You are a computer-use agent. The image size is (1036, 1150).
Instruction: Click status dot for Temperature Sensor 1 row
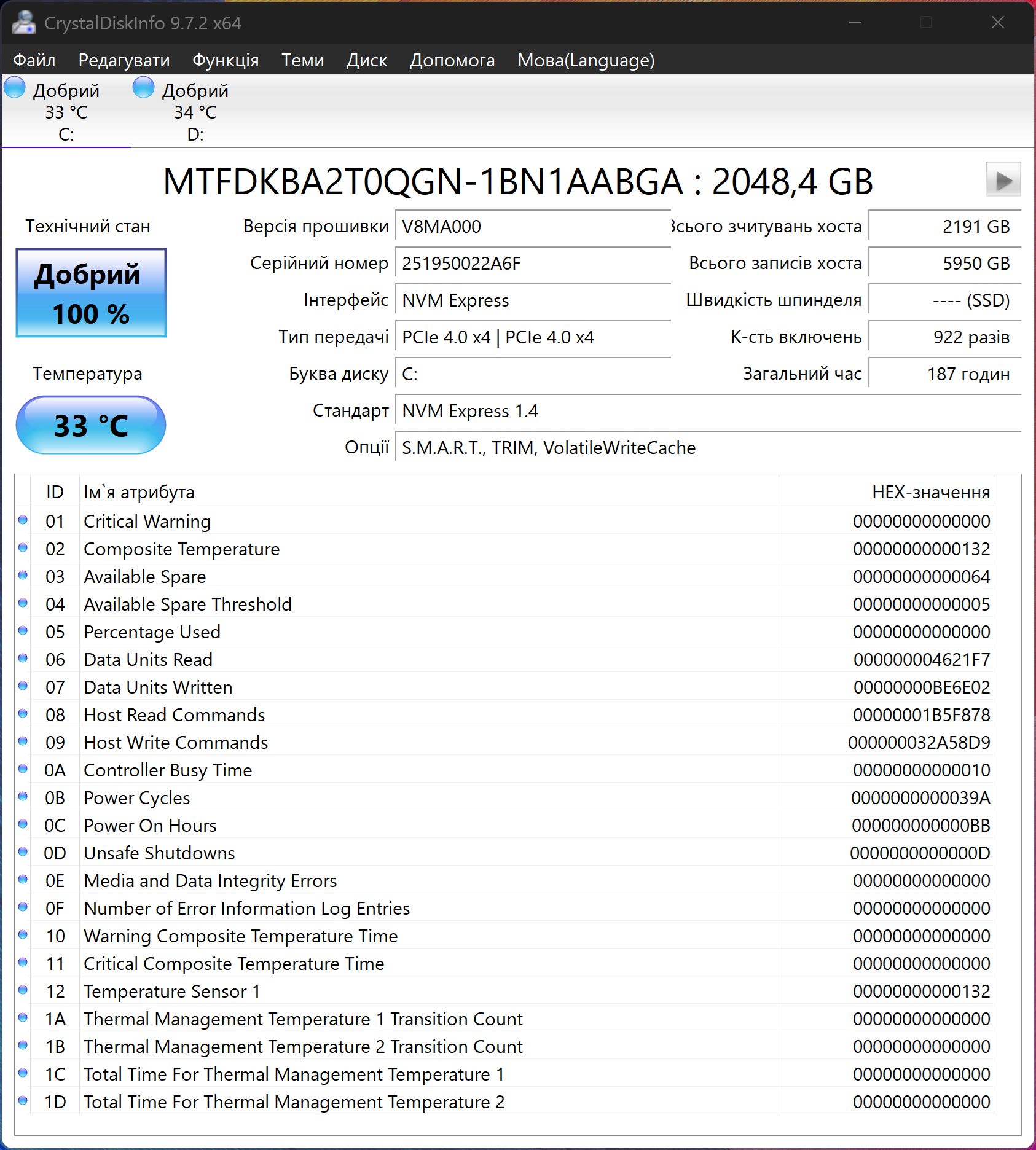click(x=23, y=990)
